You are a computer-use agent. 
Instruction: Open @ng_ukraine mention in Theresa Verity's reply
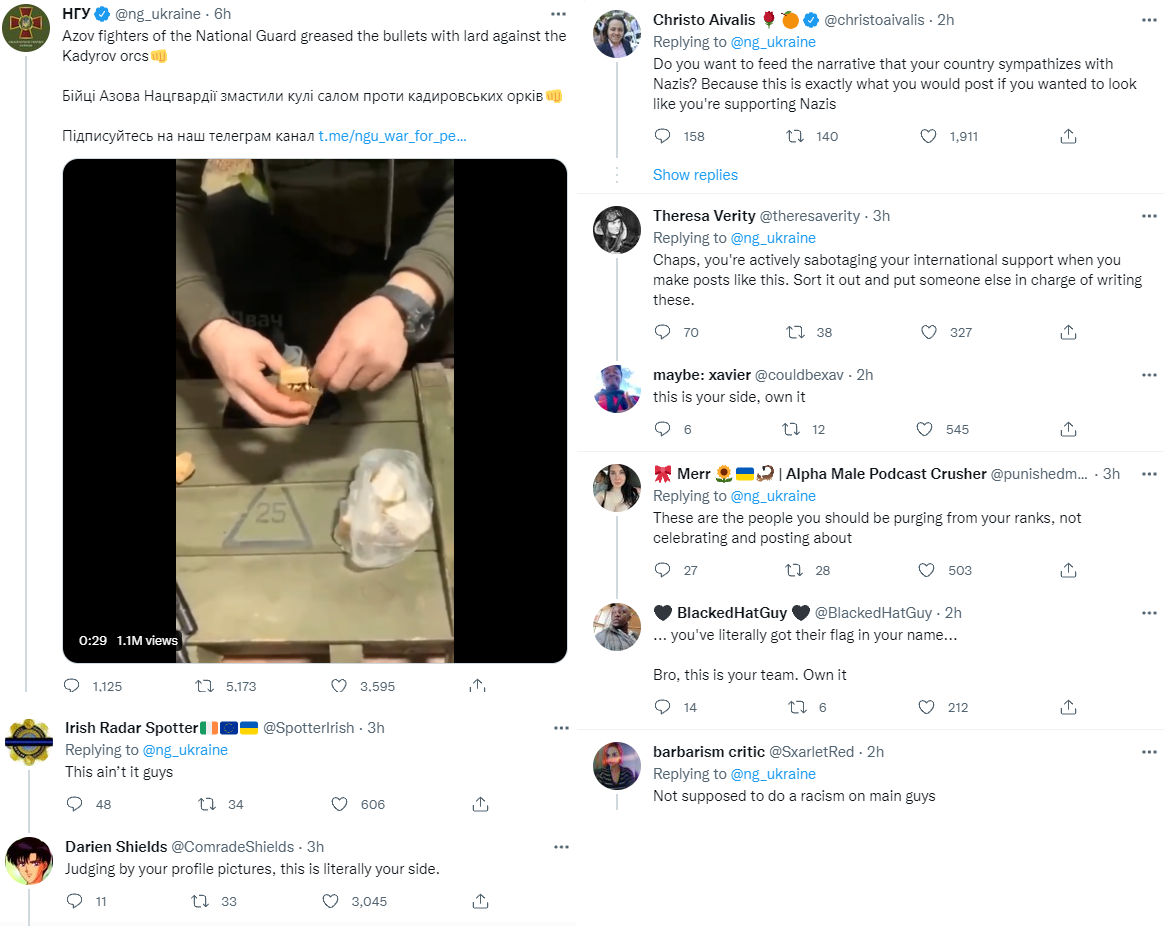pos(773,238)
